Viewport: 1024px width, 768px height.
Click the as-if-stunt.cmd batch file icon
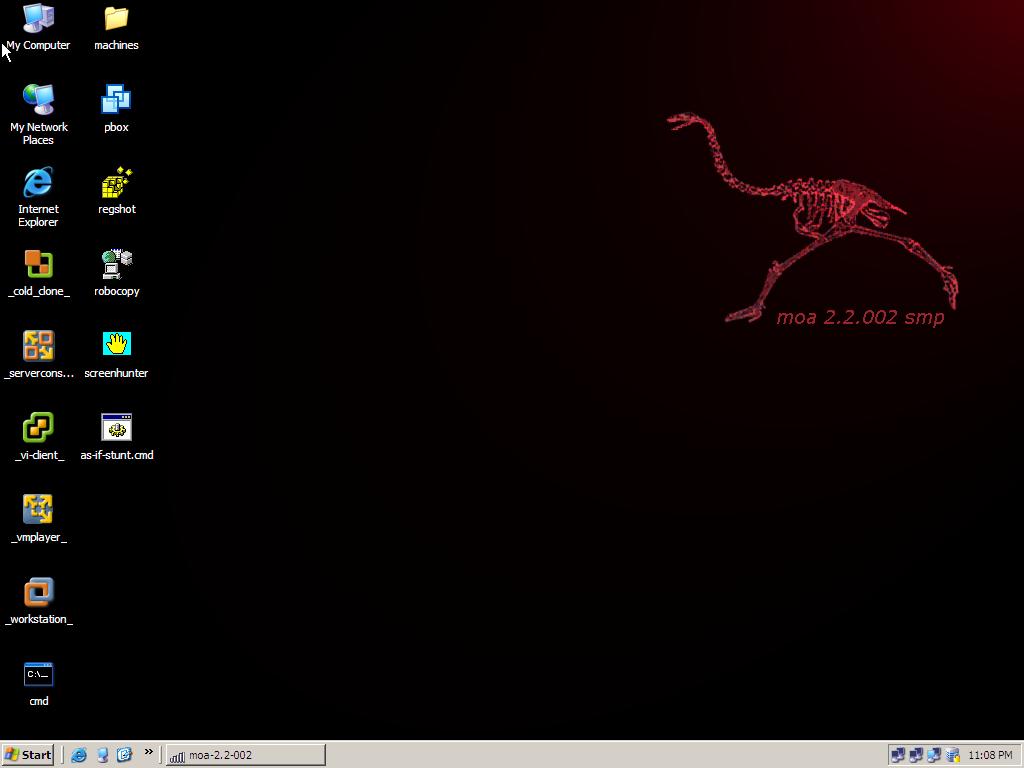point(116,429)
